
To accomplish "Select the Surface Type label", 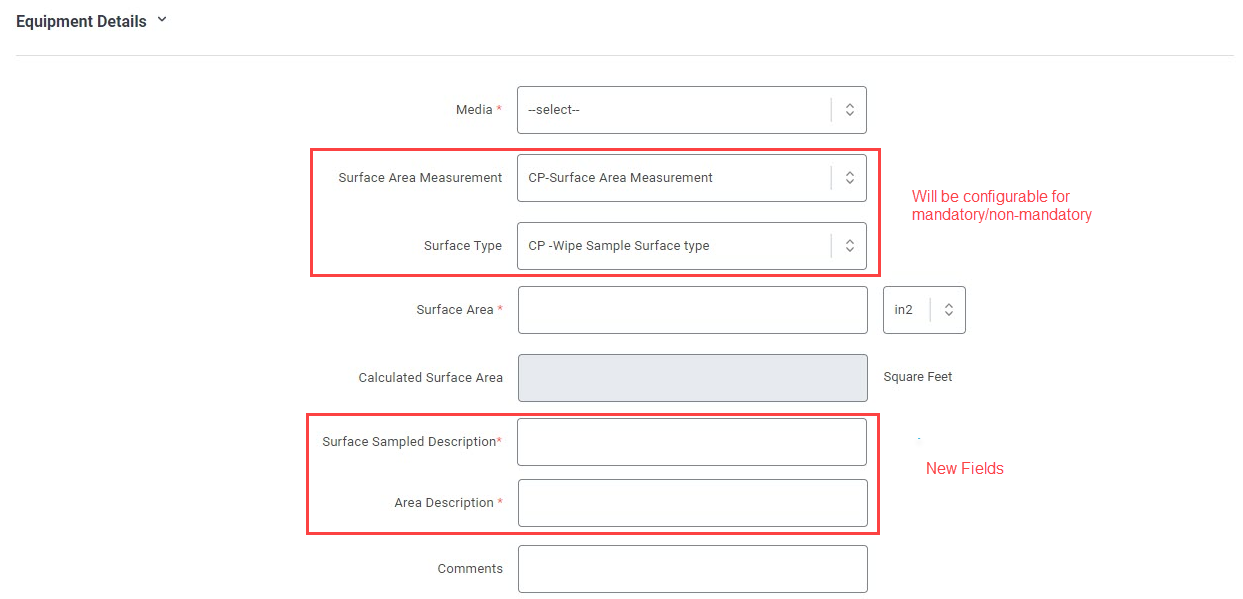I will tap(463, 246).
